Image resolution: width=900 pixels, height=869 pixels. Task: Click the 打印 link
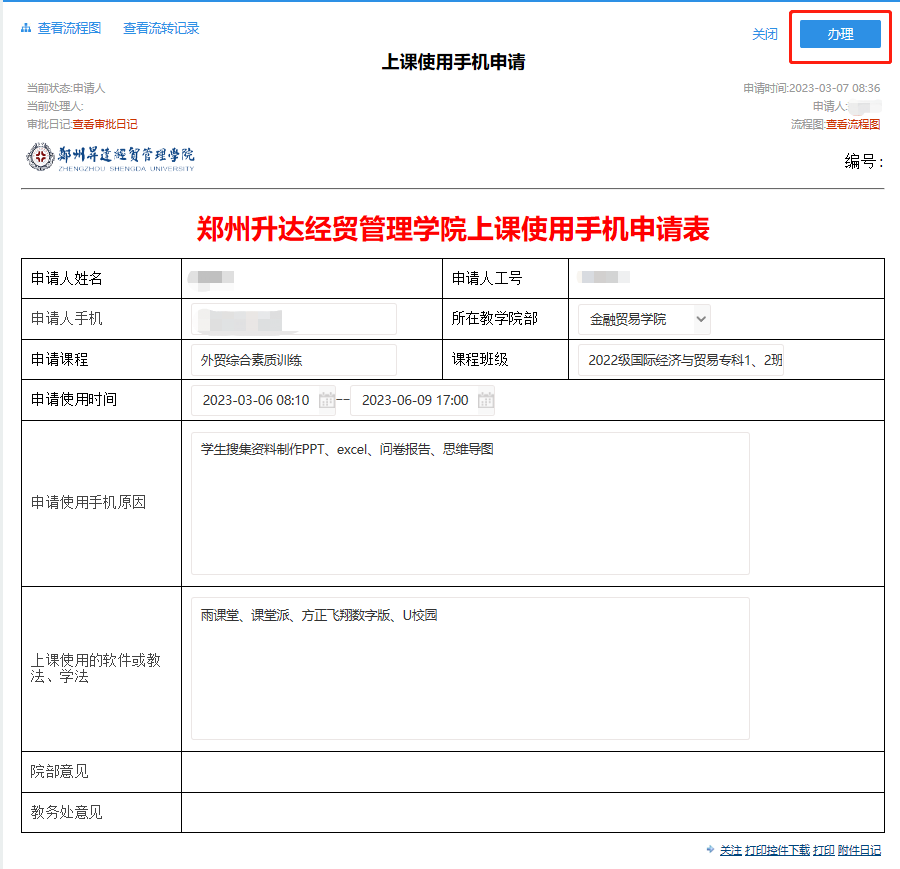(x=824, y=850)
